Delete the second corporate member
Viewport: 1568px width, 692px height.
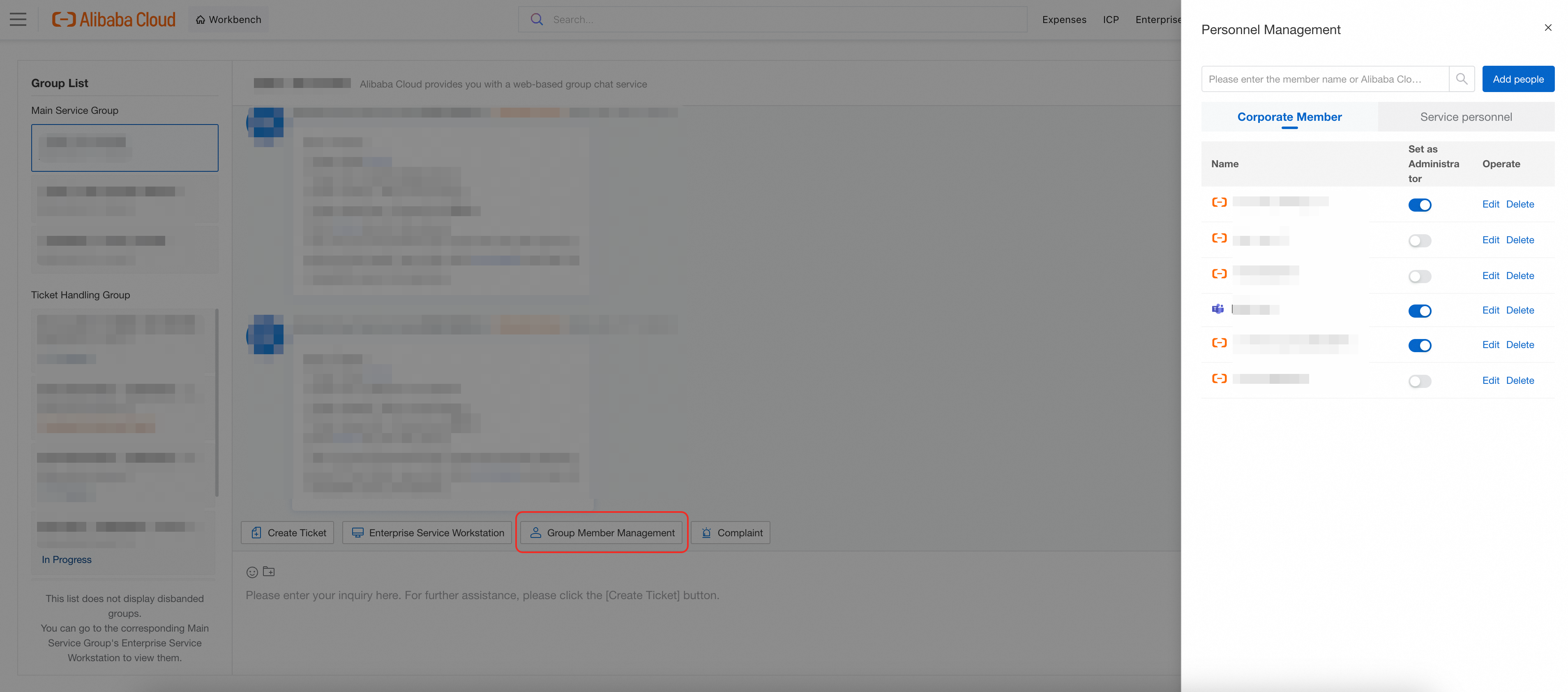[x=1520, y=240]
